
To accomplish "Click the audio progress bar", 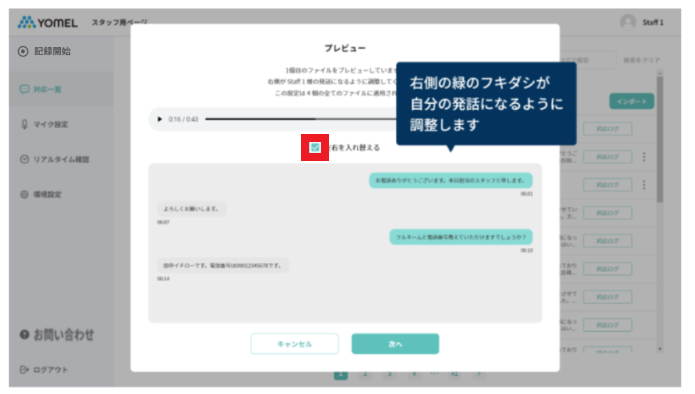I will (301, 119).
